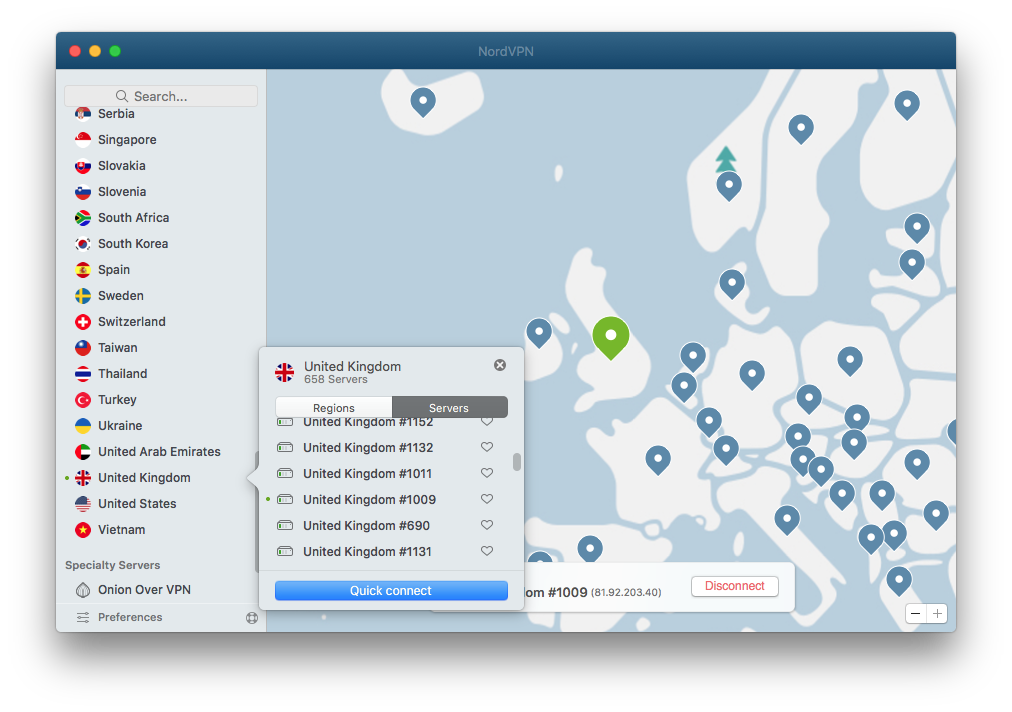1012x712 pixels.
Task: Select the Servers tab
Action: (449, 407)
